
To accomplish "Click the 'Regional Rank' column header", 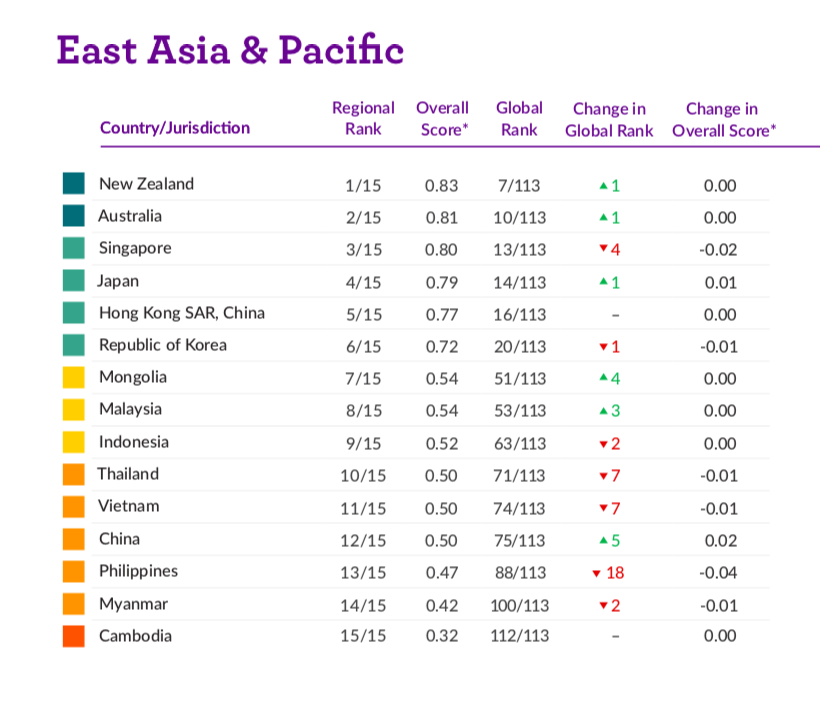I will pyautogui.click(x=363, y=119).
